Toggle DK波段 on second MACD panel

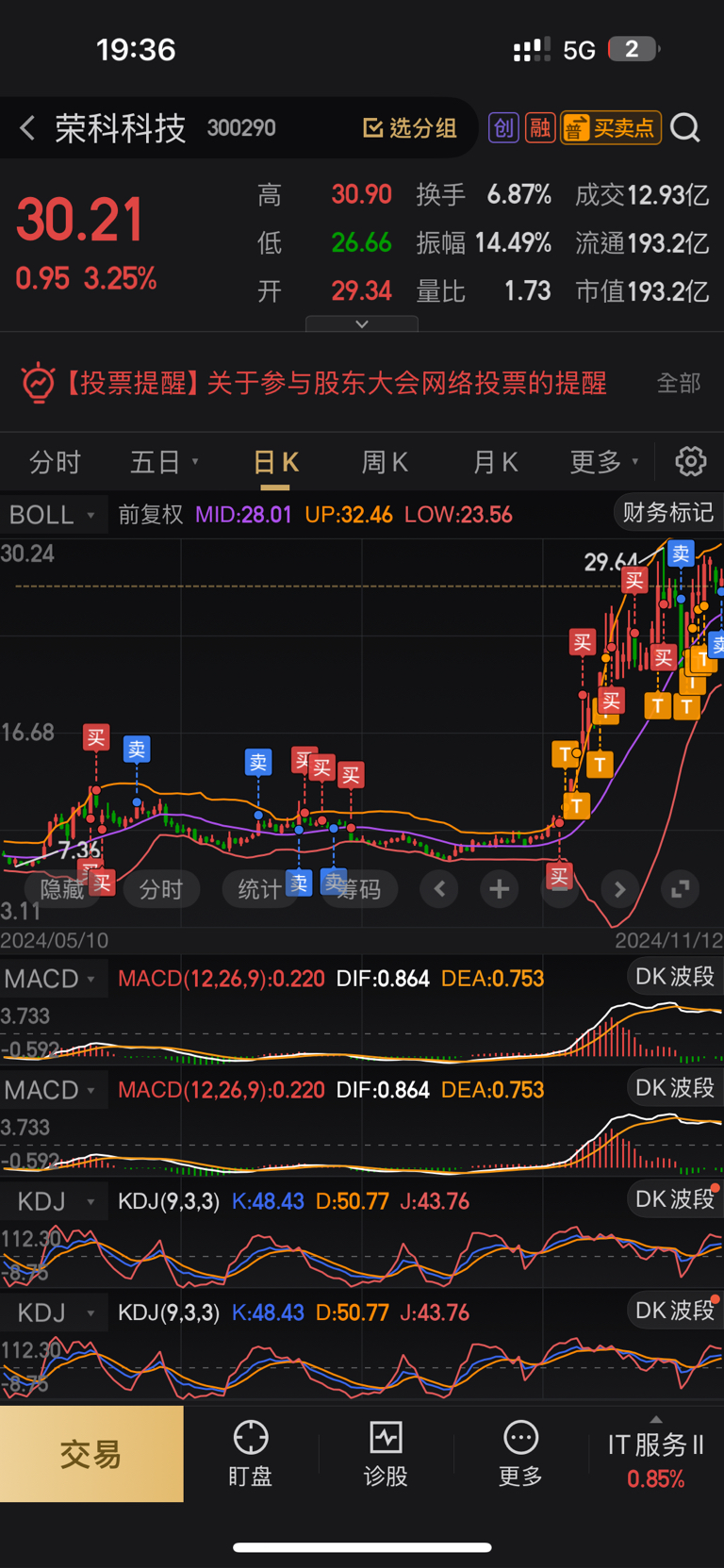coord(675,1088)
